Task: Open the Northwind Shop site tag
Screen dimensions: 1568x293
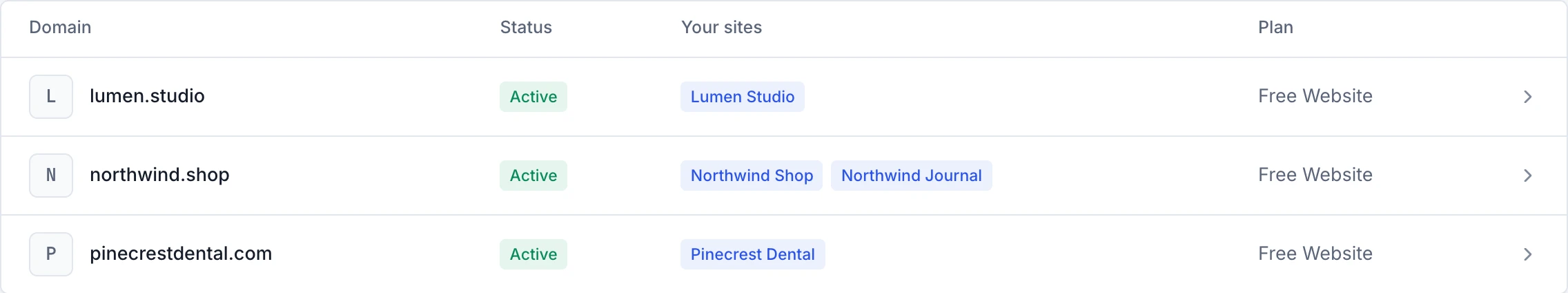Action: [752, 176]
